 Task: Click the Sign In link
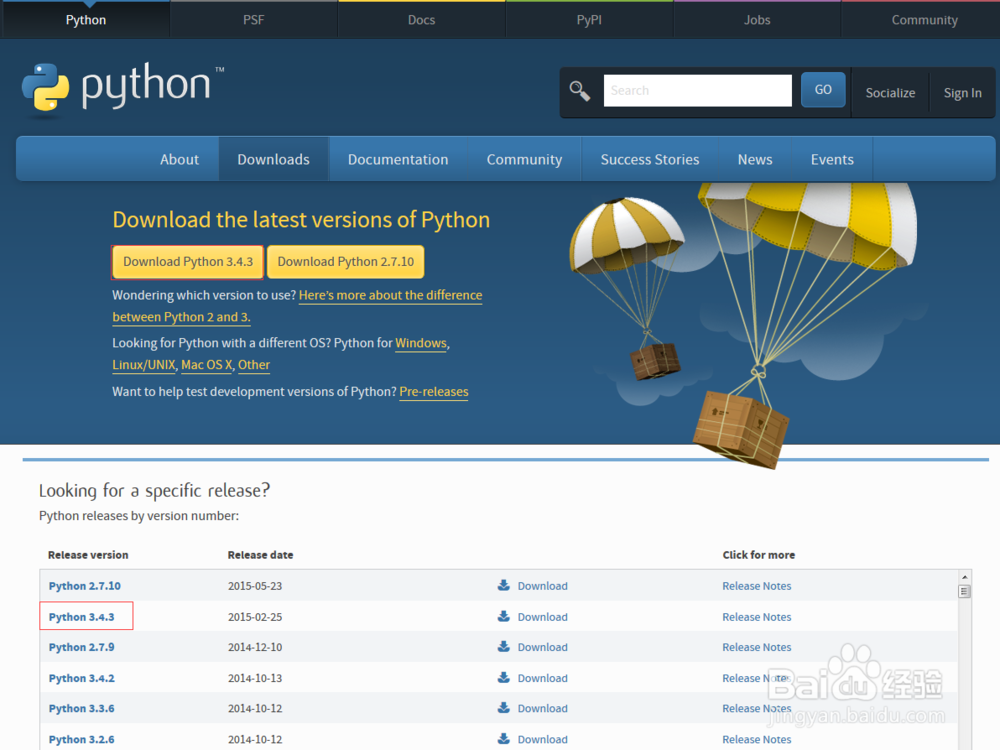click(962, 93)
